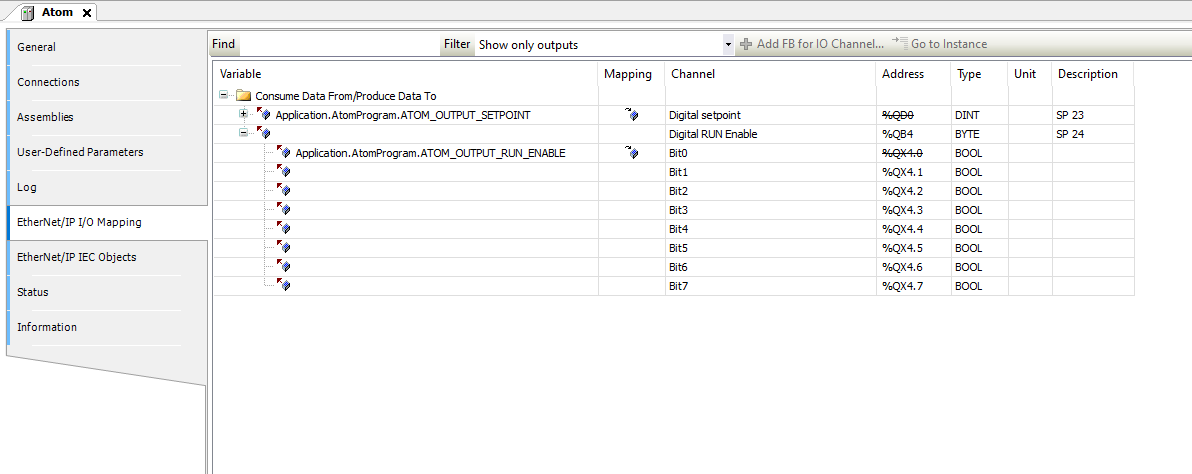Click the output icon in Bit2 row
The height and width of the screenshot is (474, 1192).
pos(283,191)
